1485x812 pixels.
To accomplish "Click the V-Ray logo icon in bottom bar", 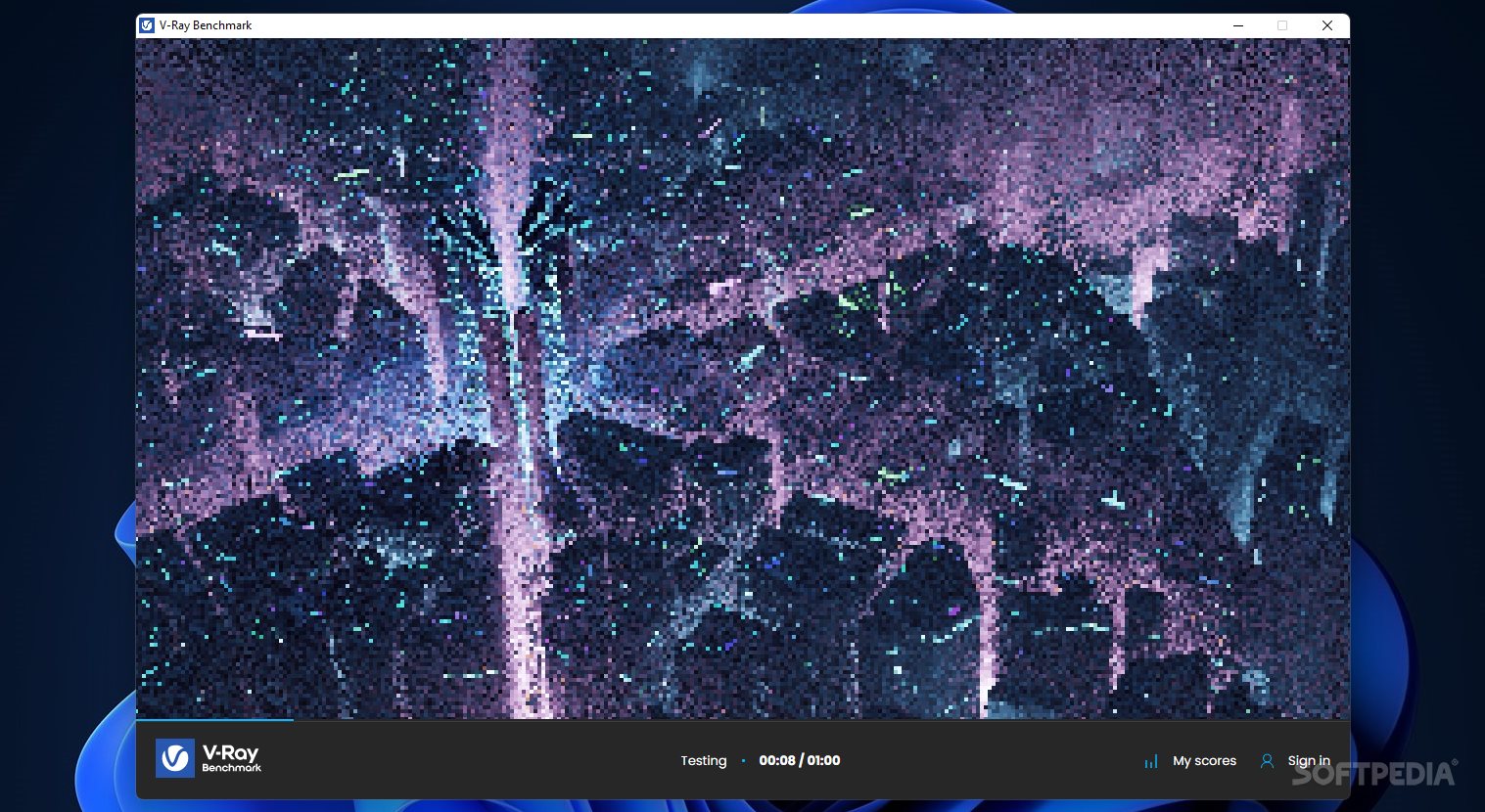I will click(175, 758).
